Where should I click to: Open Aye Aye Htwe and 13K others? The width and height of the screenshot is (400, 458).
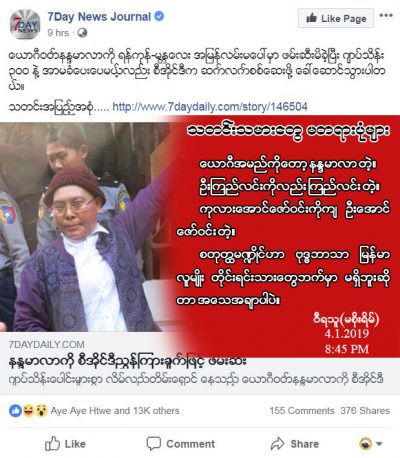(115, 411)
